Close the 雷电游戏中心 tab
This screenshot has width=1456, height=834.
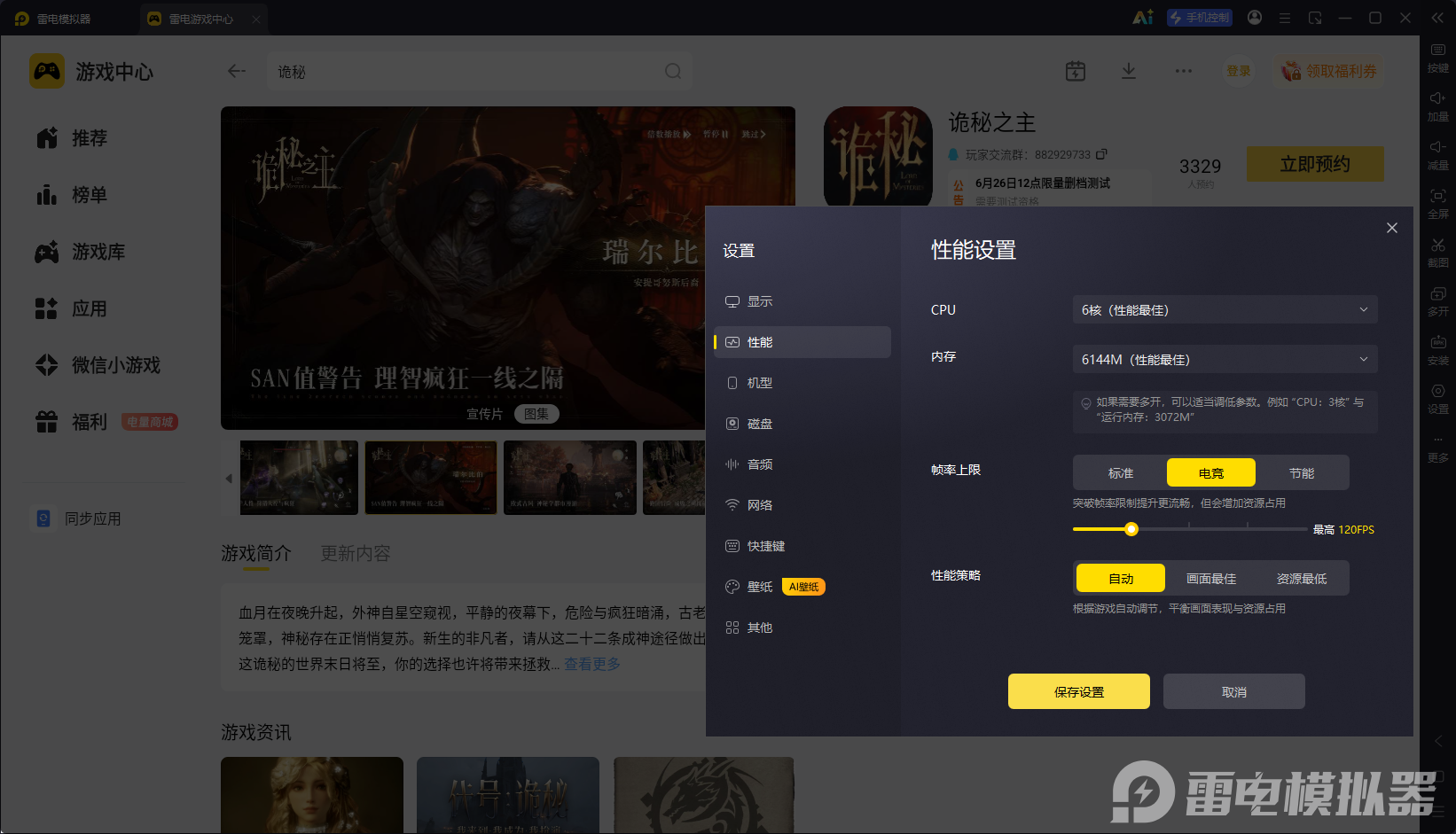coord(255,19)
